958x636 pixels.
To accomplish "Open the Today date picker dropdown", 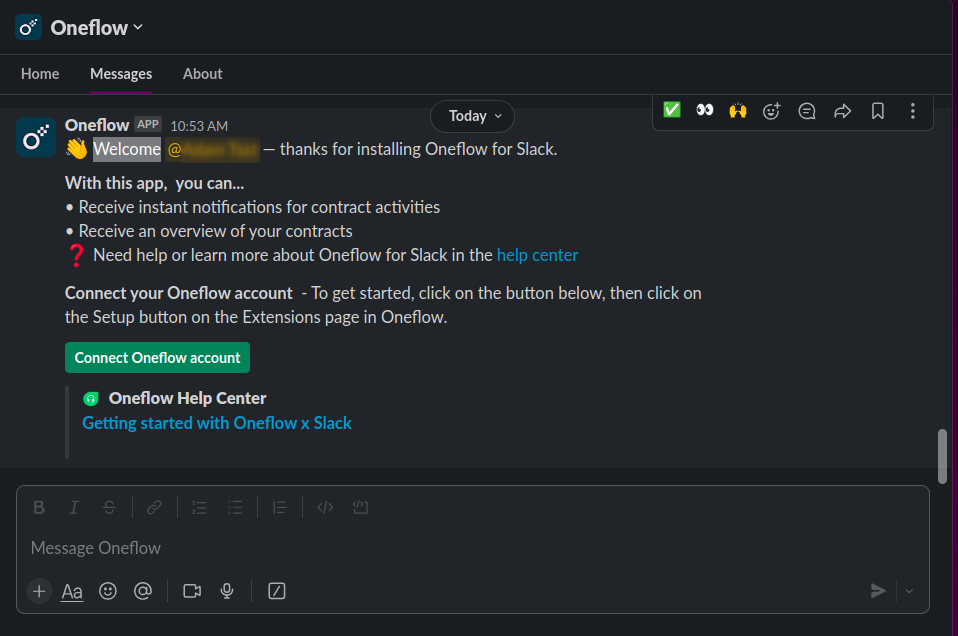I will pos(471,116).
